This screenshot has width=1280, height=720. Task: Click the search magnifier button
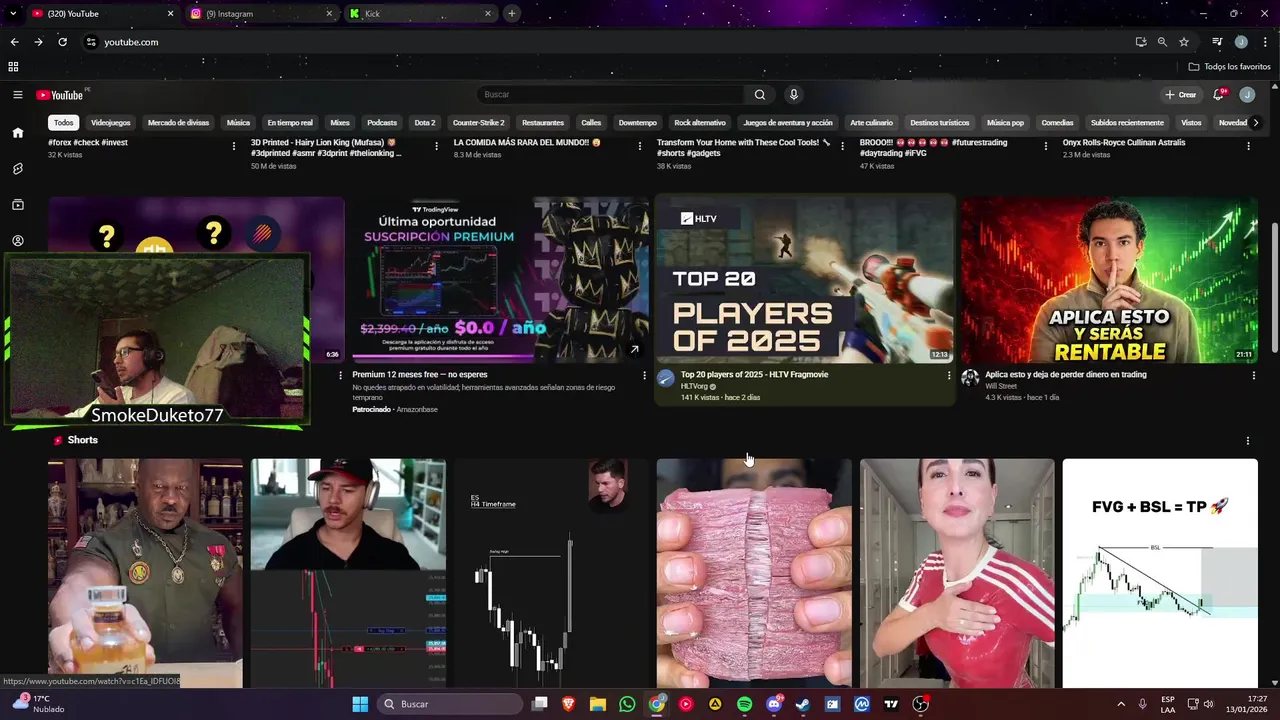tap(760, 95)
